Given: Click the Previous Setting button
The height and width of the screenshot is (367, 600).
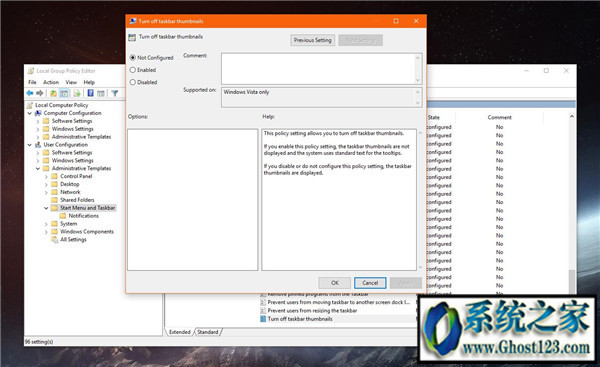Looking at the screenshot, I should point(313,40).
